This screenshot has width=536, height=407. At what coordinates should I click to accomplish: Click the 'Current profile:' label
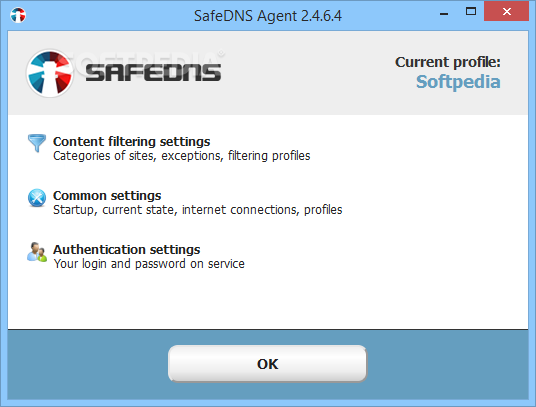(x=448, y=62)
